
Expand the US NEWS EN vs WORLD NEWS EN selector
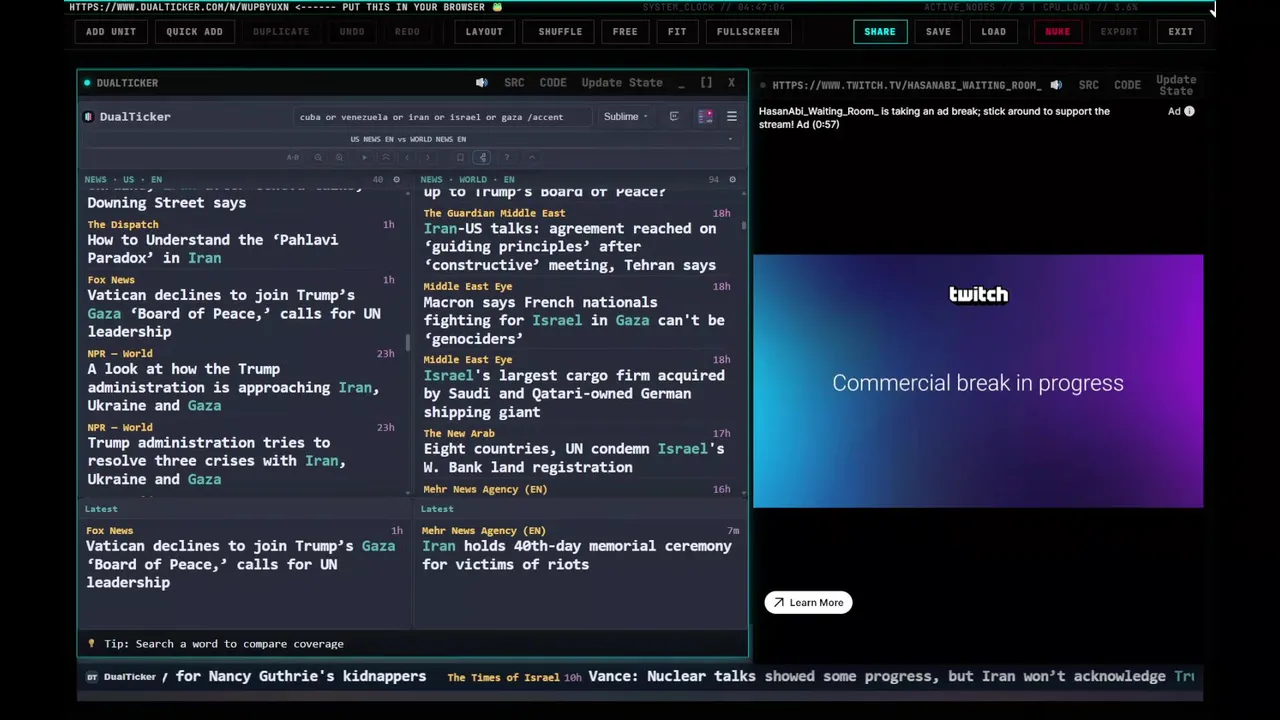412,139
